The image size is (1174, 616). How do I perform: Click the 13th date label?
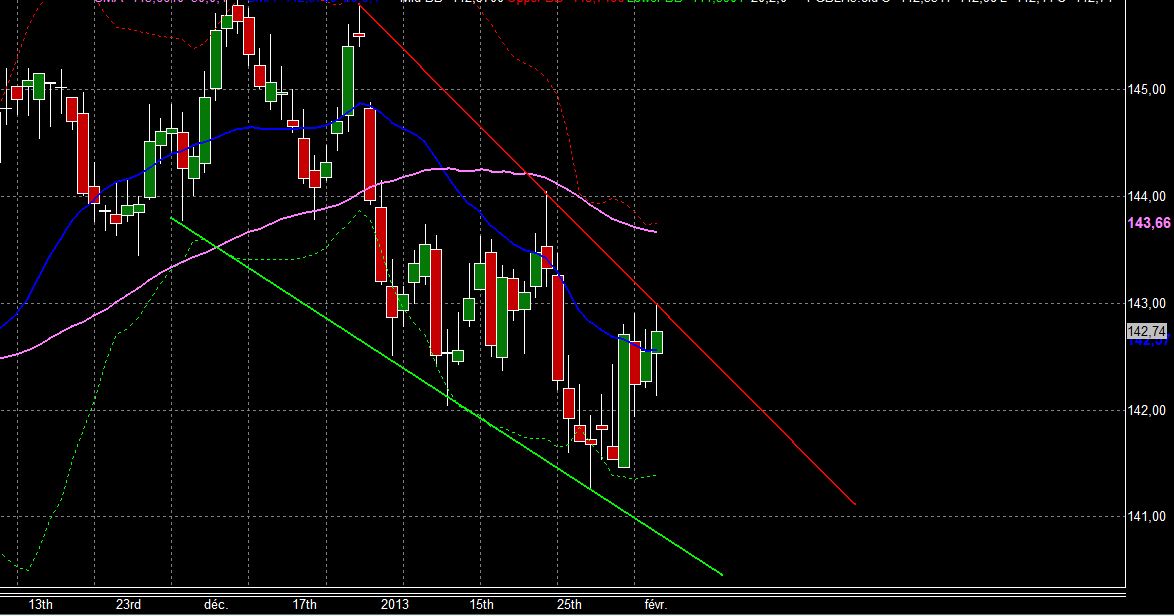pos(40,604)
